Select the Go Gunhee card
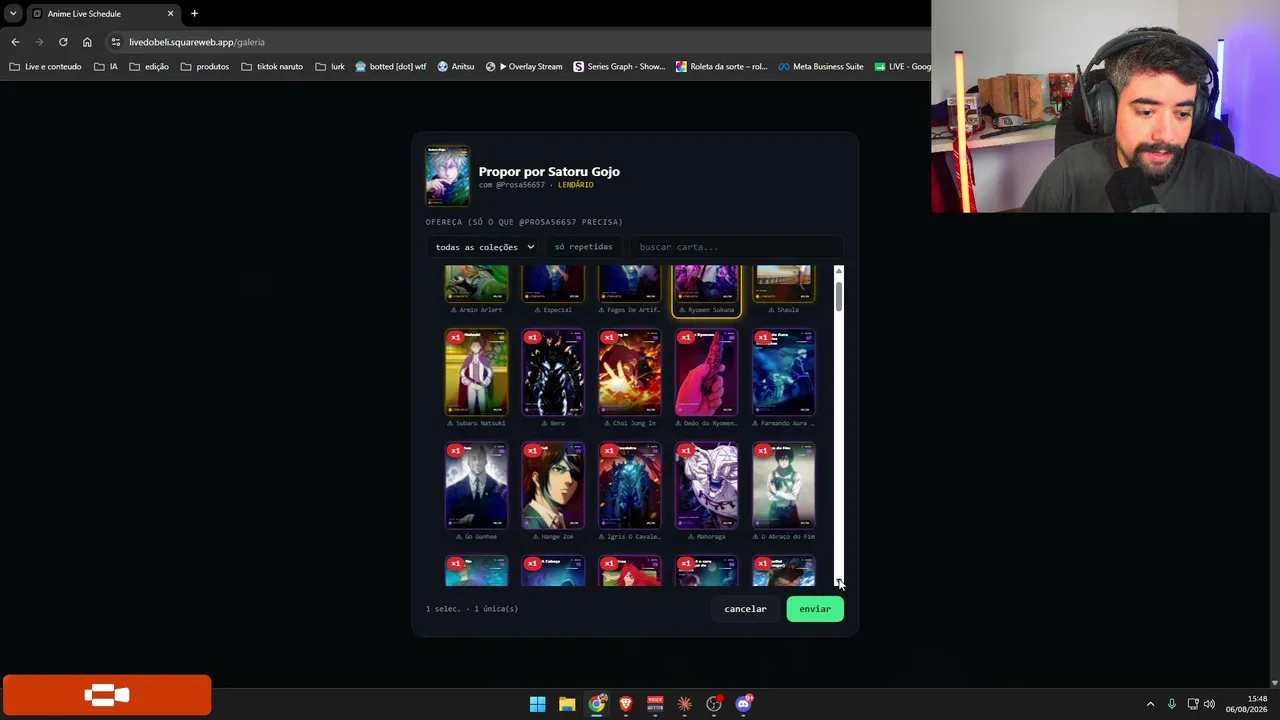1280x720 pixels. (x=476, y=492)
